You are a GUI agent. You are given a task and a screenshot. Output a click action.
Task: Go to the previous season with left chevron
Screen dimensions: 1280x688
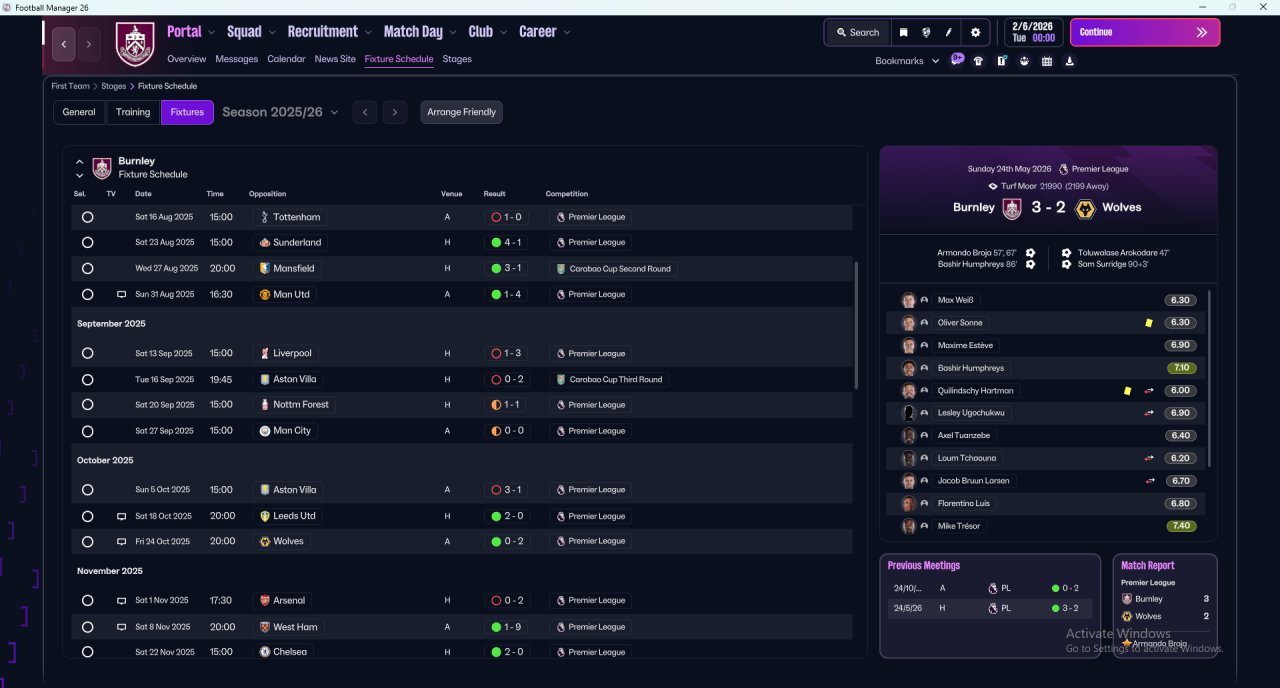pos(365,112)
